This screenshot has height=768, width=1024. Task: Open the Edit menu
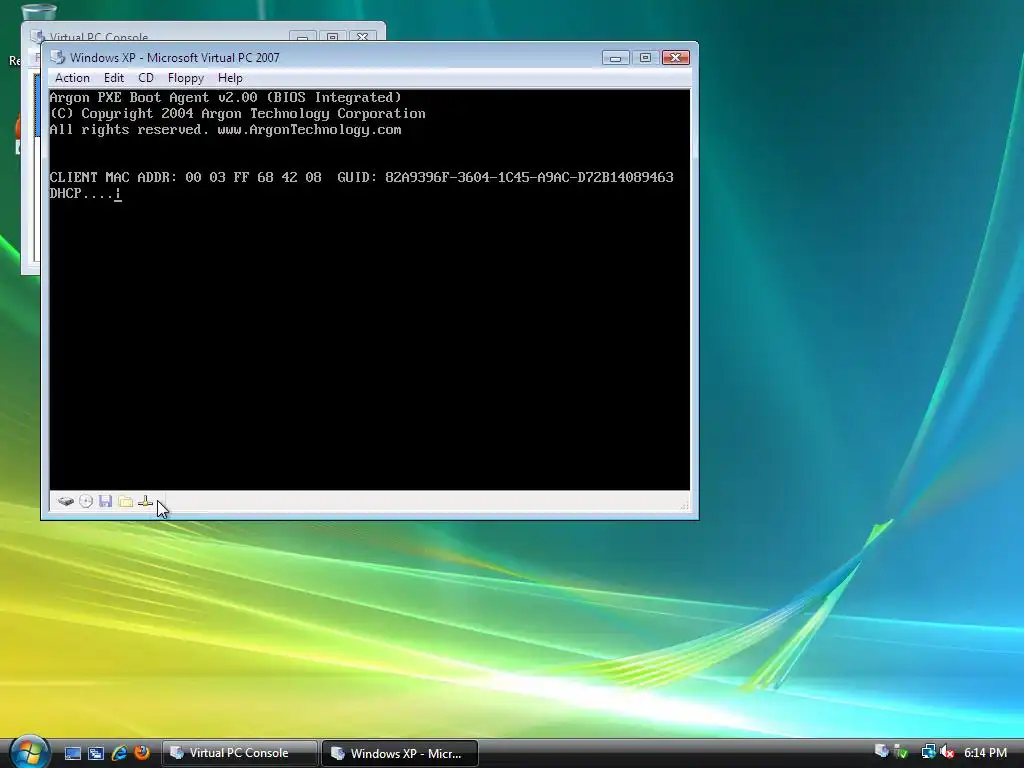(x=114, y=78)
